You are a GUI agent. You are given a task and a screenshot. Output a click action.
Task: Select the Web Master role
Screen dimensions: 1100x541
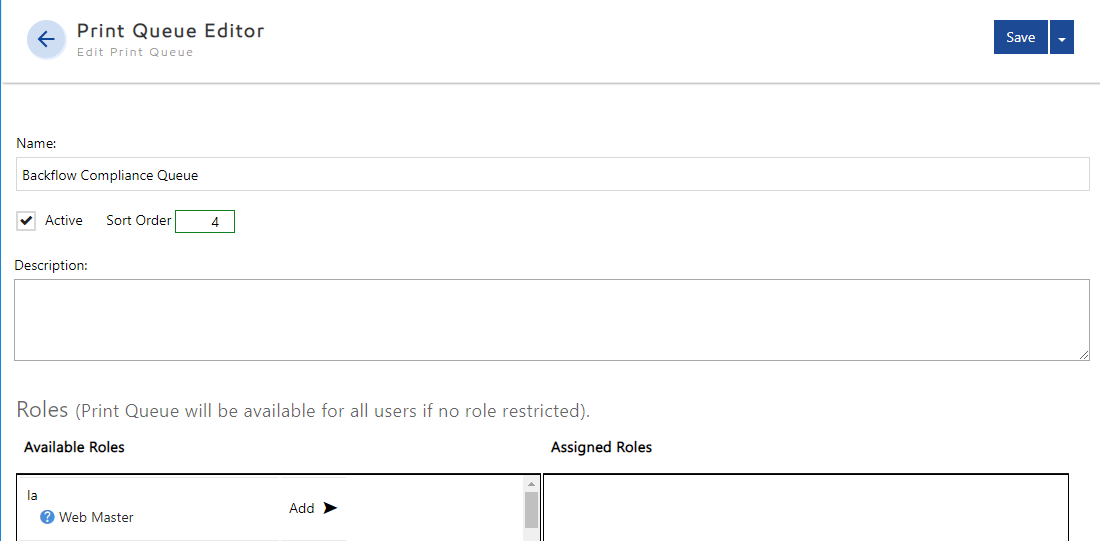tap(96, 518)
